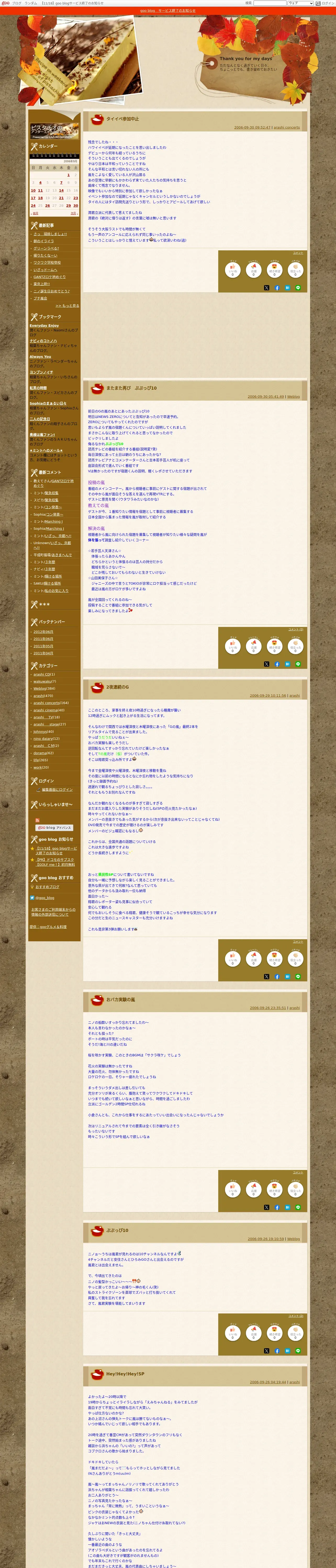Share またまた再び ぷぷっぴ10 post on Facebook

[x=277, y=664]
